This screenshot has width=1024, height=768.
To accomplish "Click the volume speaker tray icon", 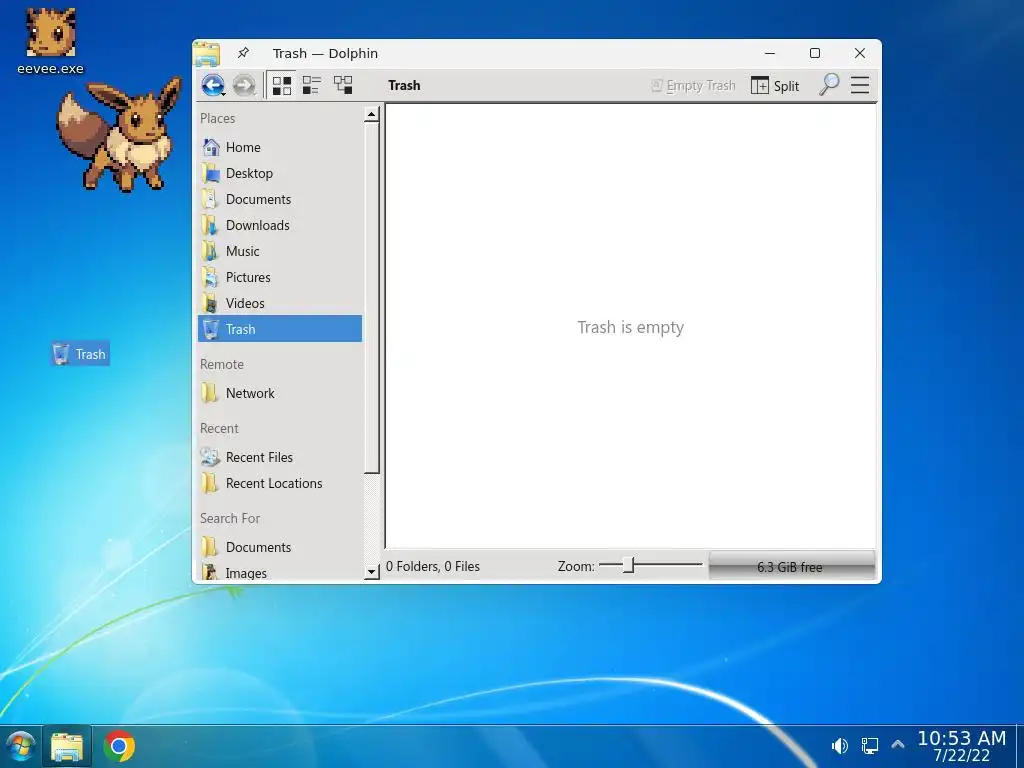I will pos(839,746).
